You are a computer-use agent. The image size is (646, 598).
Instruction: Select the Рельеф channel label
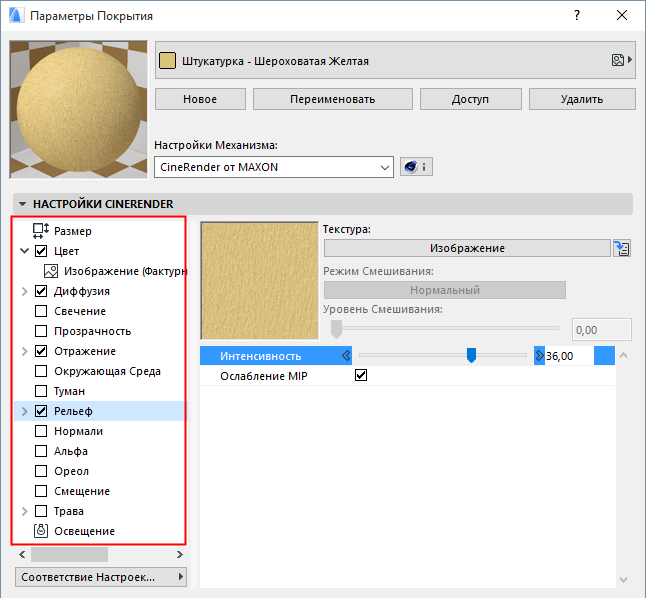pyautogui.click(x=73, y=411)
